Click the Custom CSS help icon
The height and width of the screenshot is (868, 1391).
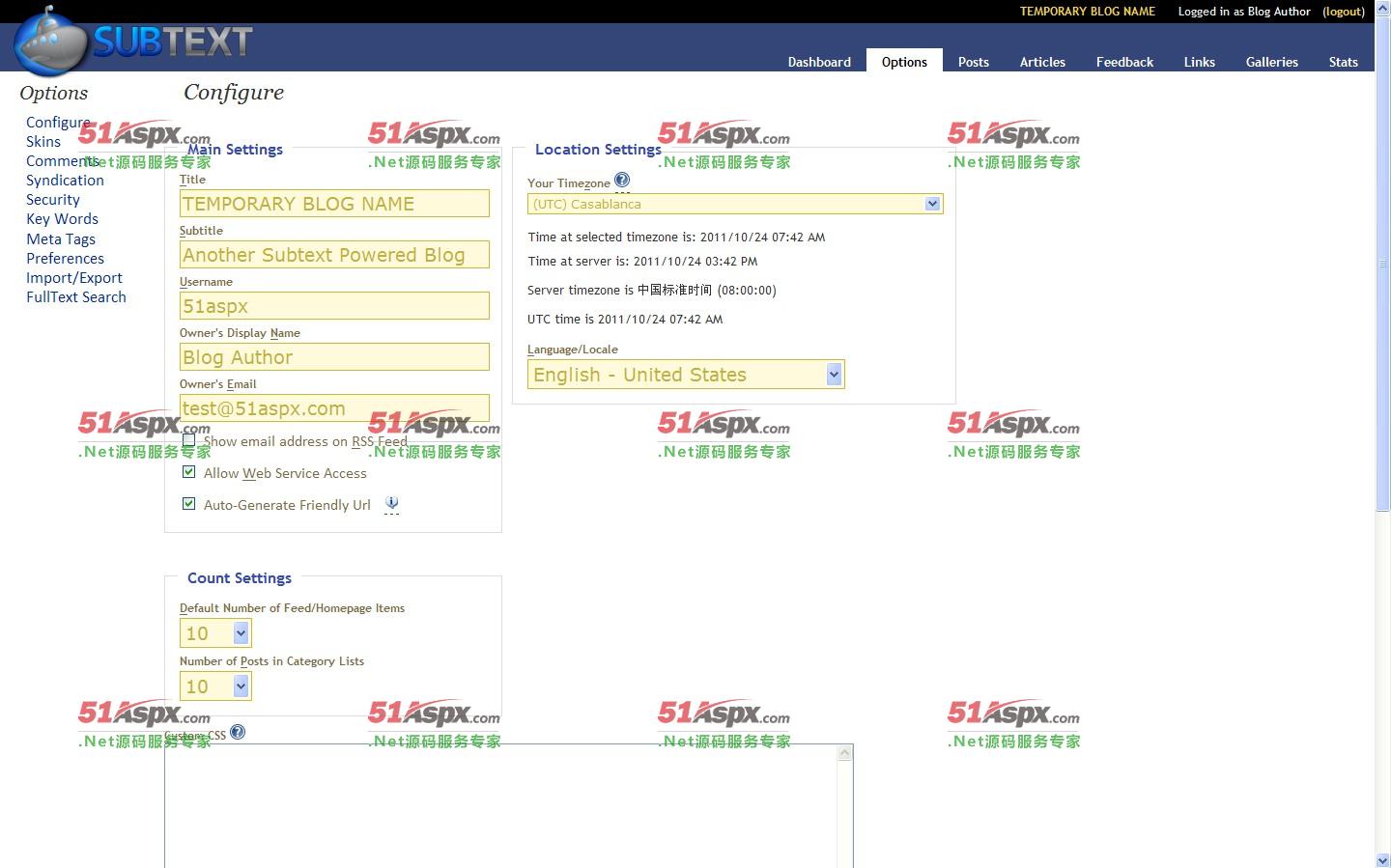pyautogui.click(x=238, y=732)
